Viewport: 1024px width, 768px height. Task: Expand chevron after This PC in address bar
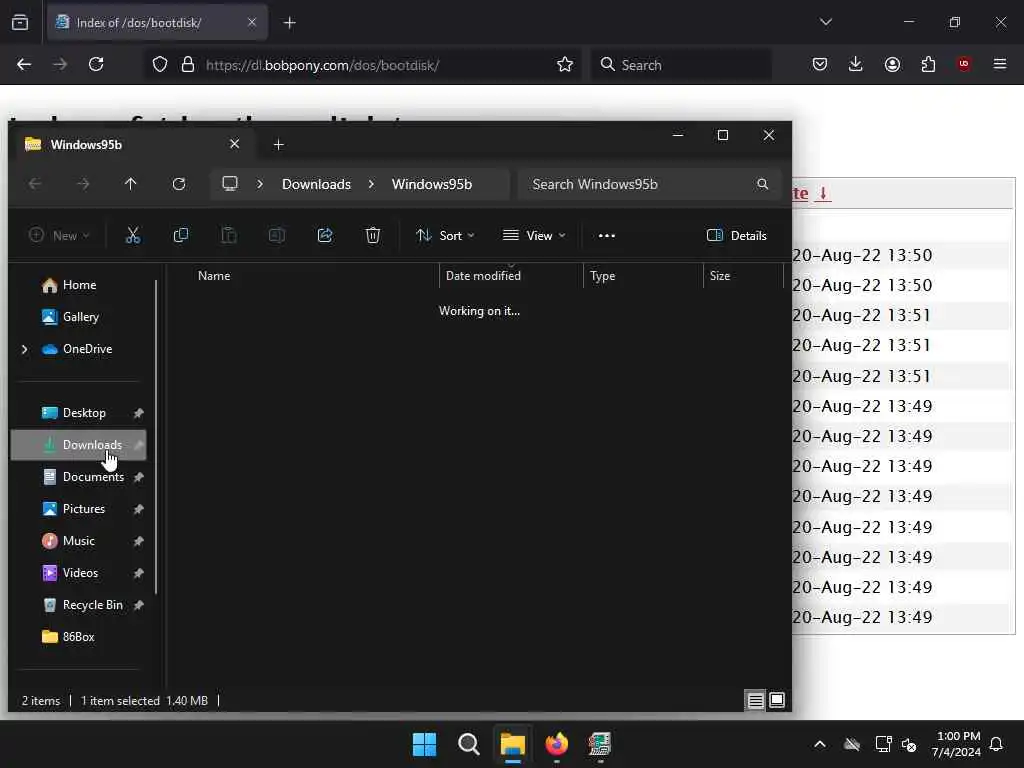tap(260, 184)
